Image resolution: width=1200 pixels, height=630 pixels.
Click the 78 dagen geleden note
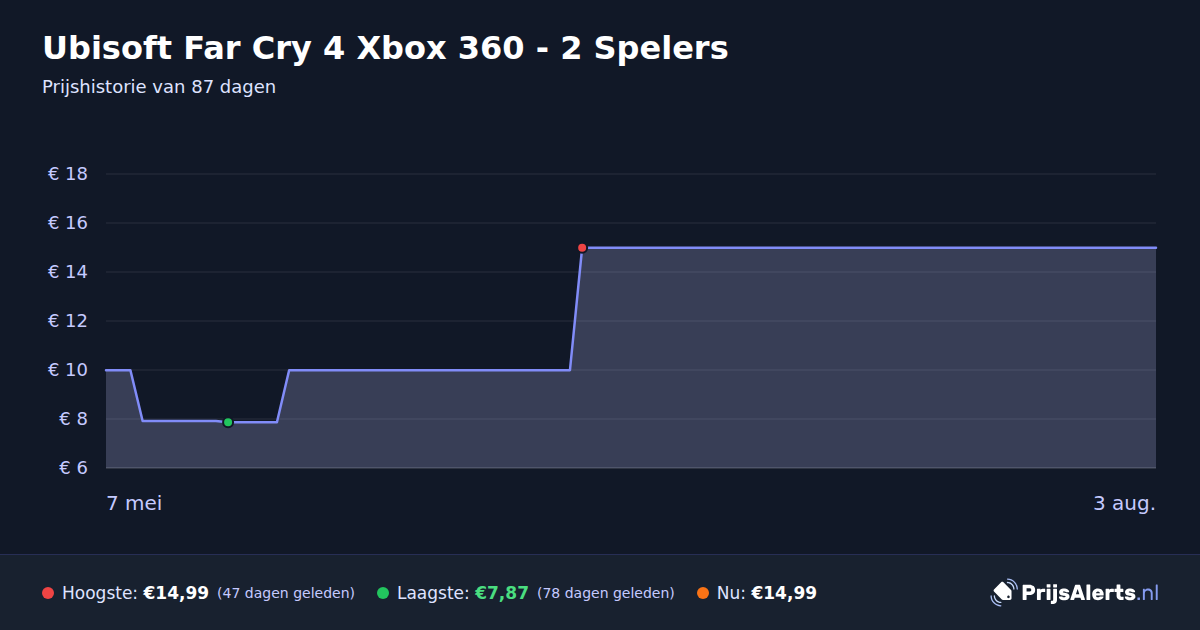point(606,593)
